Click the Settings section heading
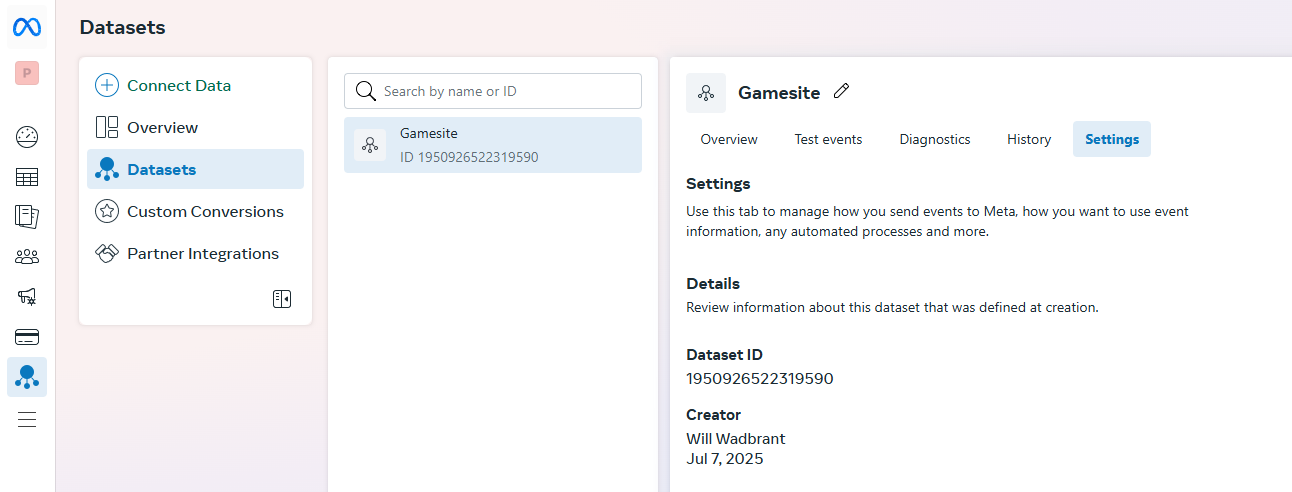1292x492 pixels. click(718, 184)
